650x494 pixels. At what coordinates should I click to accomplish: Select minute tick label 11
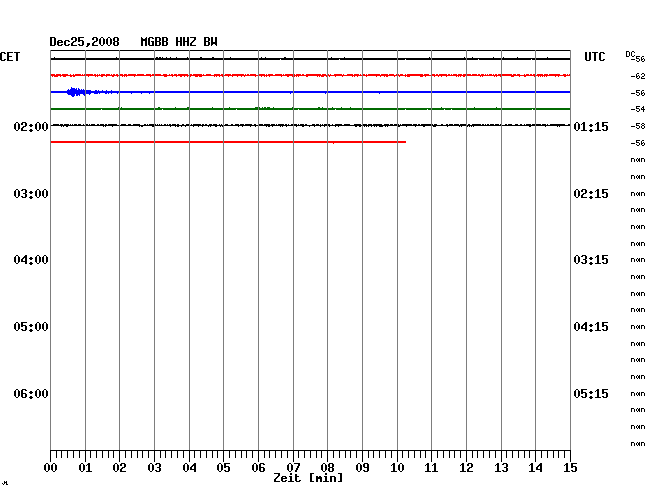[x=431, y=467]
